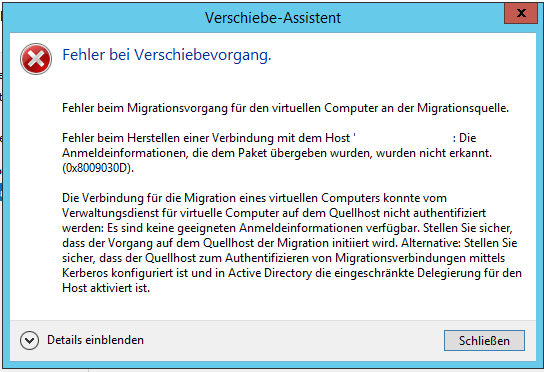Close the Verschiebe-Assistent dialog with X
The image size is (544, 372).
point(521,14)
